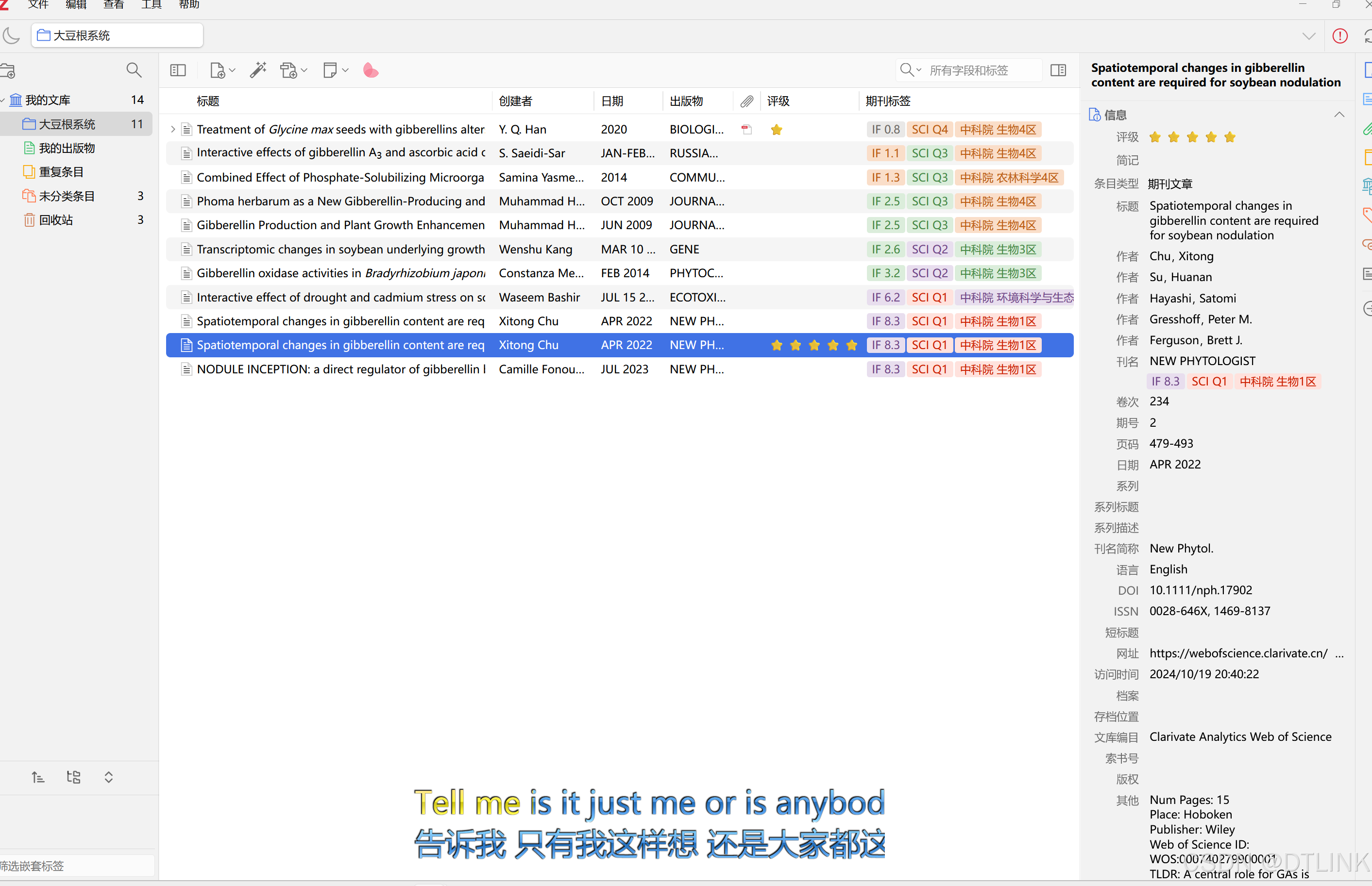Sort by the 期刊标签 column header
This screenshot has width=1372, height=886.
coord(887,101)
